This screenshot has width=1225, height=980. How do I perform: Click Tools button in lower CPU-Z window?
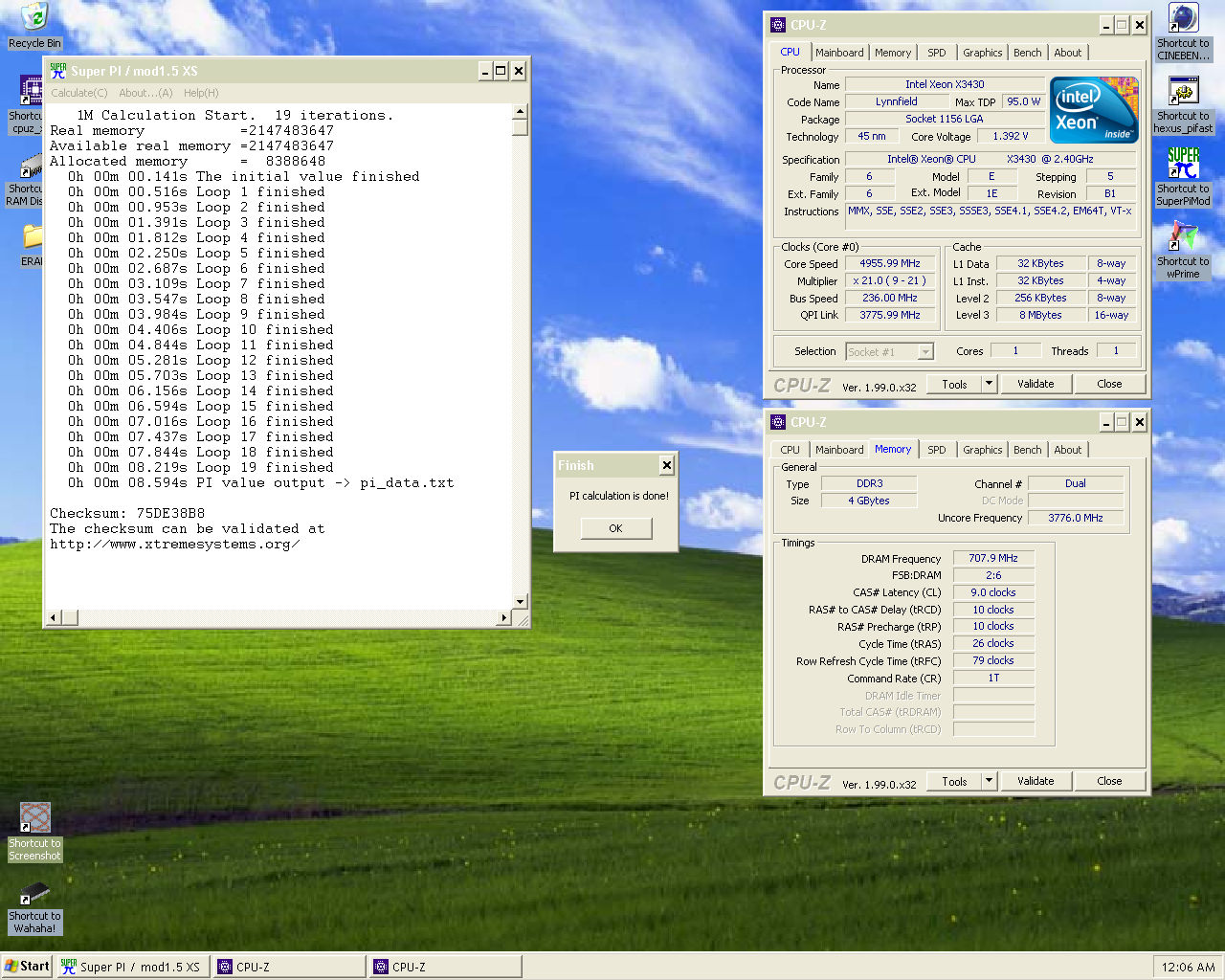(954, 781)
